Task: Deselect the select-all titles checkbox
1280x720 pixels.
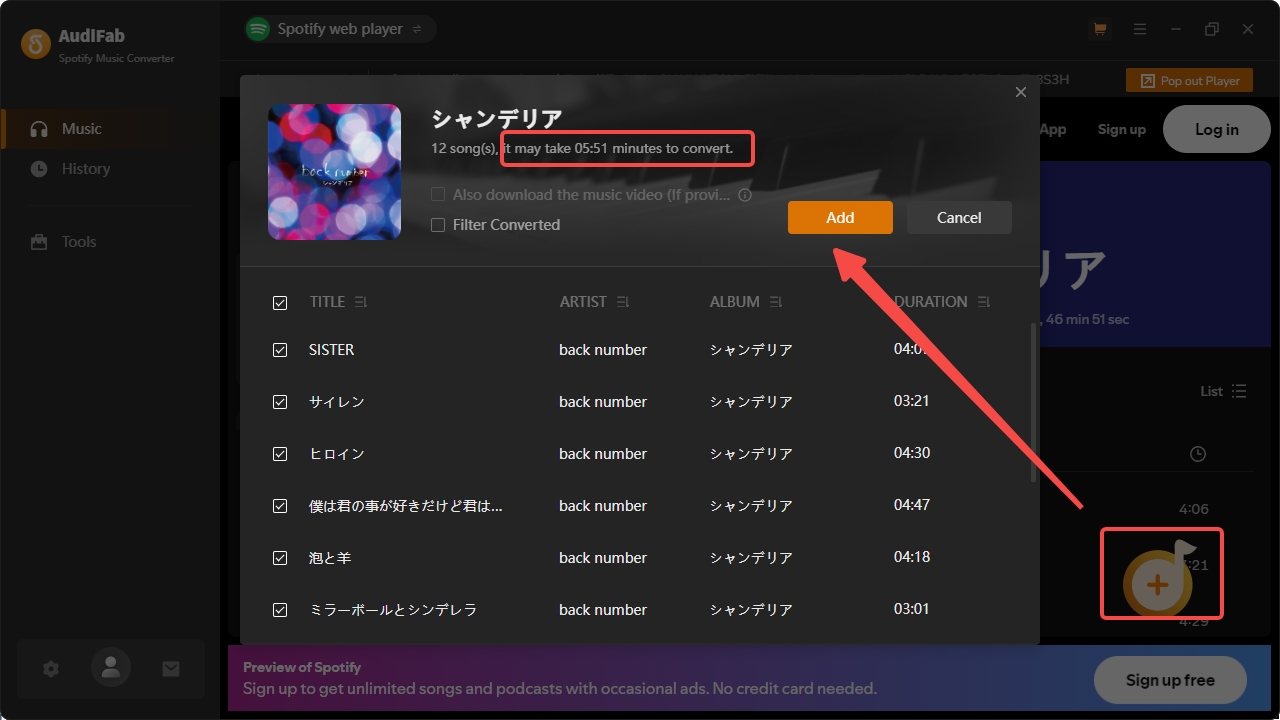Action: pyautogui.click(x=280, y=302)
